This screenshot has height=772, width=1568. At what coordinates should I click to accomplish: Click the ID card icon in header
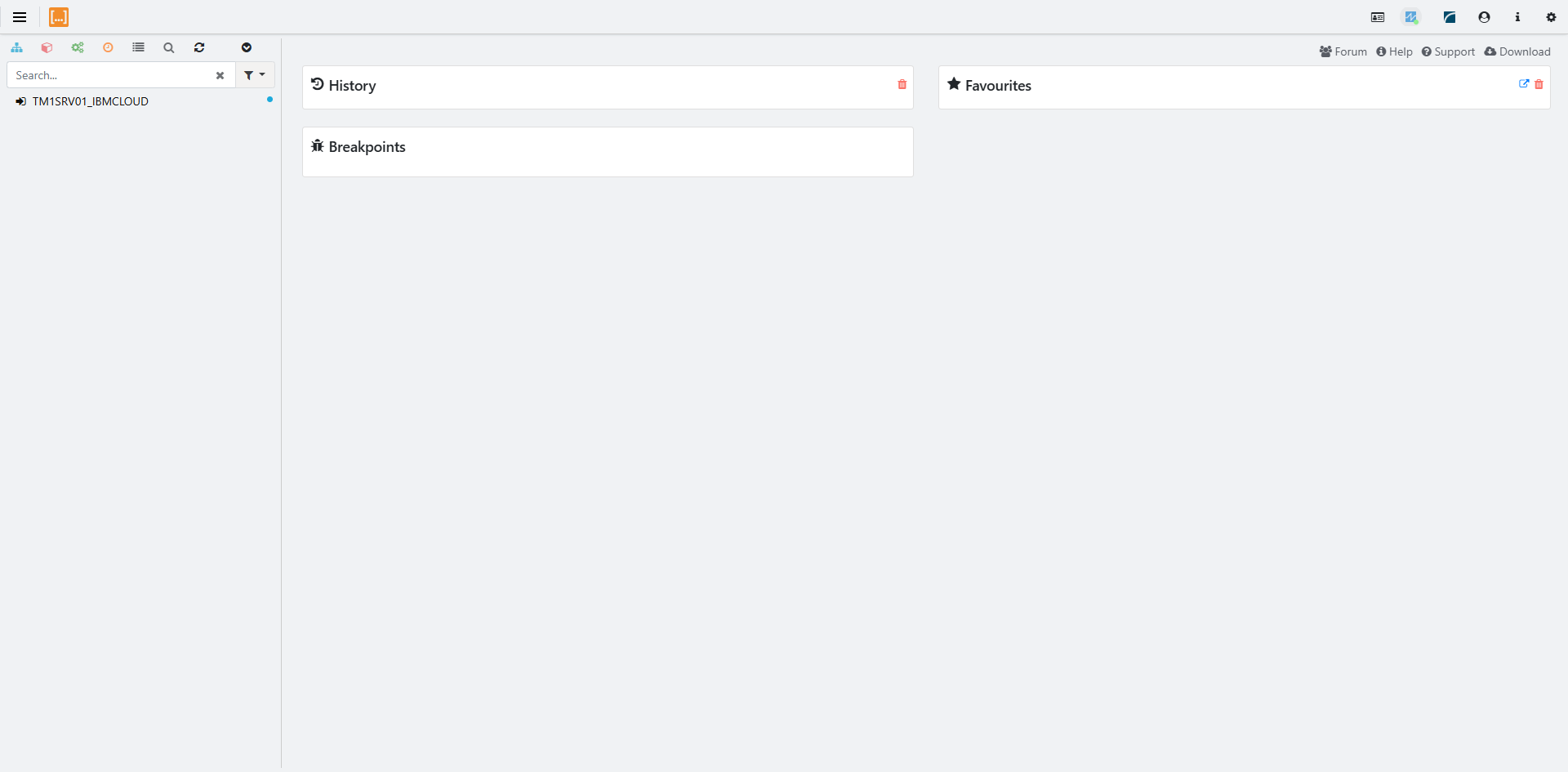pyautogui.click(x=1378, y=17)
